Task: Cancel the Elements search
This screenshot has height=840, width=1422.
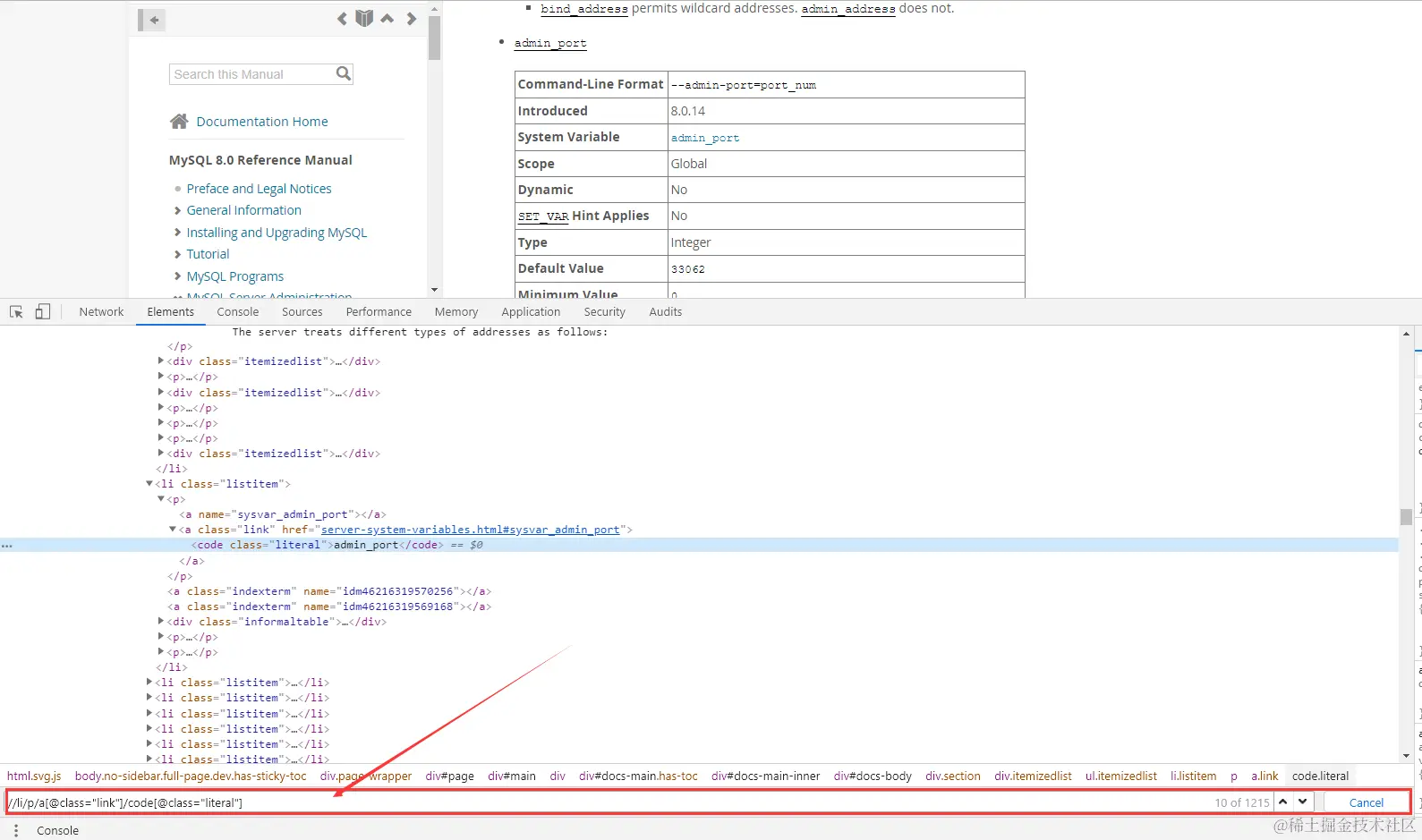Action: coord(1366,802)
